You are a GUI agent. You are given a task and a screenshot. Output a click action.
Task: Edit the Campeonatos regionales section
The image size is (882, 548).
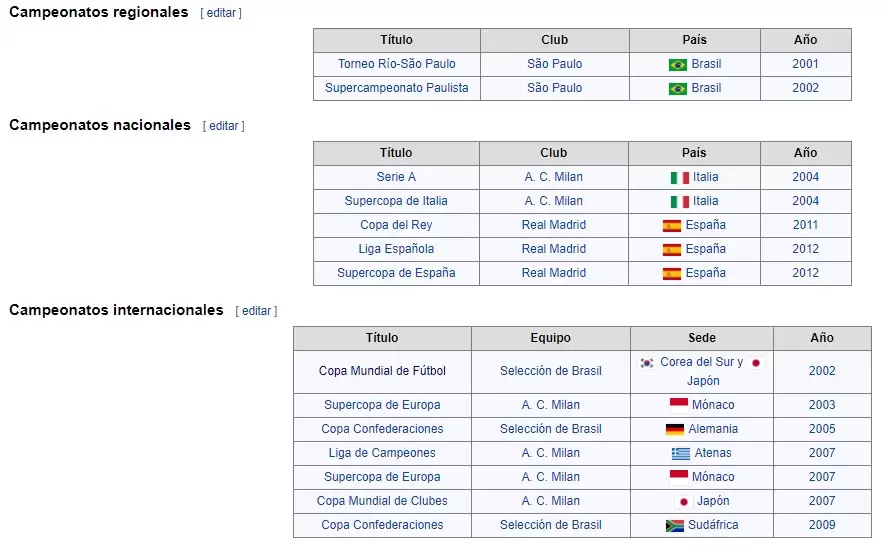221,13
